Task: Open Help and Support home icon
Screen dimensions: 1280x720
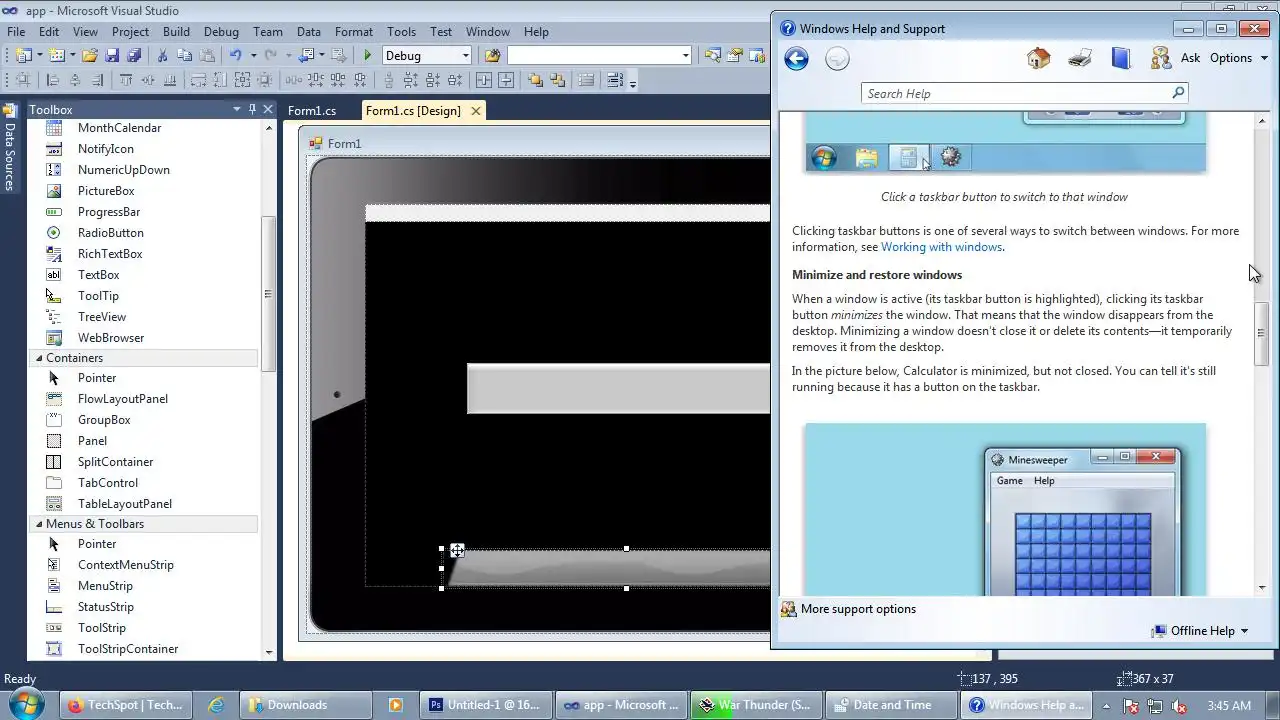Action: 1038,58
